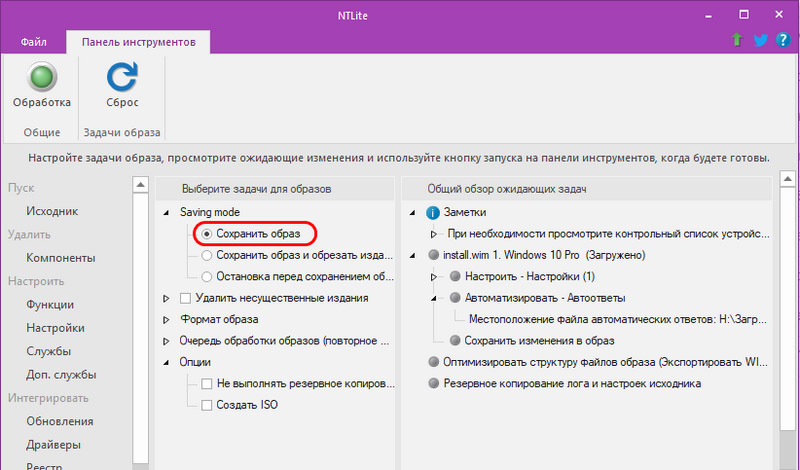Click gray status dot beside install.wim
This screenshot has width=800, height=470.
click(x=434, y=255)
